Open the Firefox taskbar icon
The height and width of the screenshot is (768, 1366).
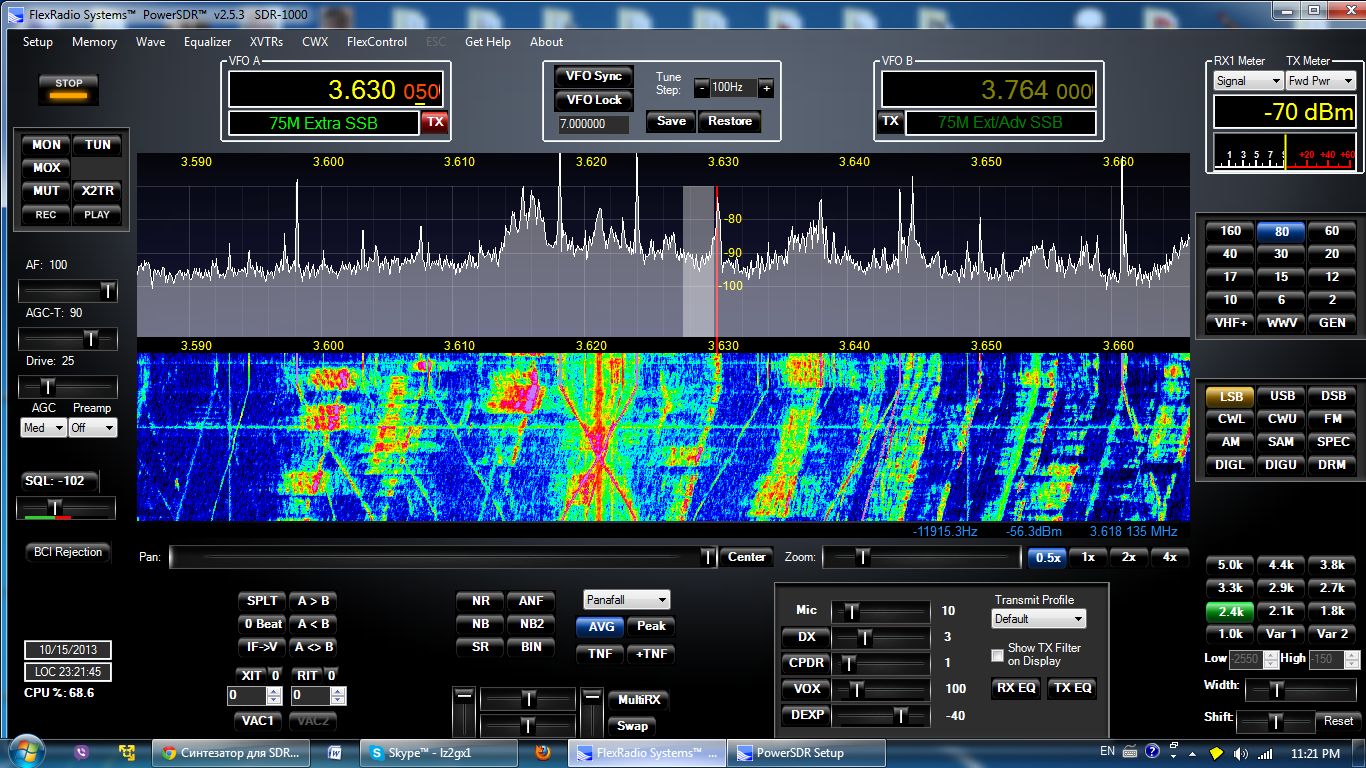(543, 752)
